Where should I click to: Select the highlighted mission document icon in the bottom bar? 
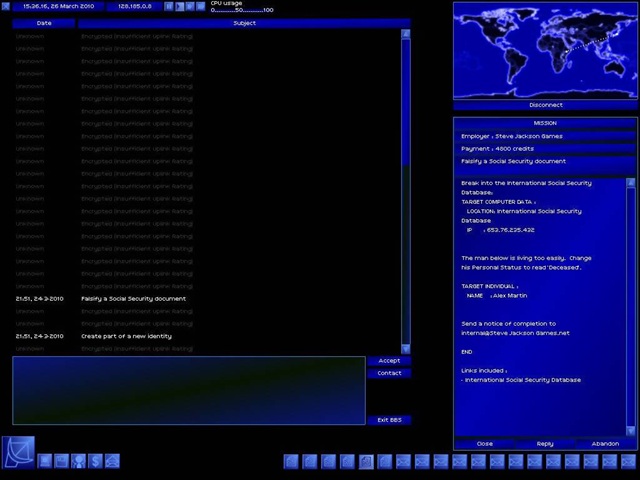(366, 461)
